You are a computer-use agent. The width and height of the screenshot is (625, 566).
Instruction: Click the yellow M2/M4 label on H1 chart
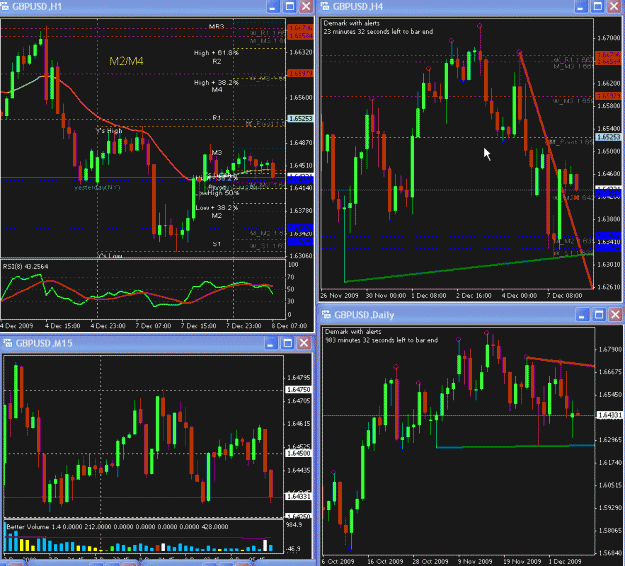[x=126, y=61]
